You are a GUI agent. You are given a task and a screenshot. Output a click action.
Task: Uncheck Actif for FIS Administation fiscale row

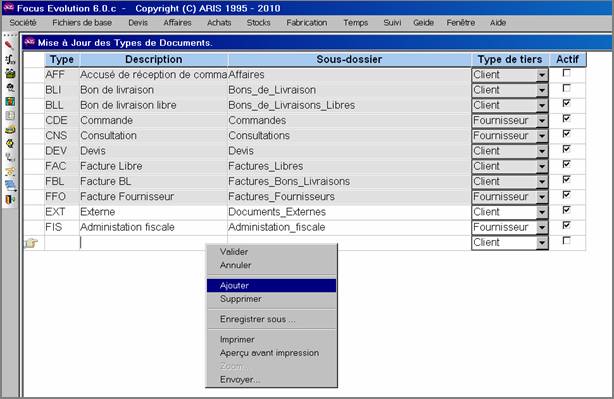566,225
